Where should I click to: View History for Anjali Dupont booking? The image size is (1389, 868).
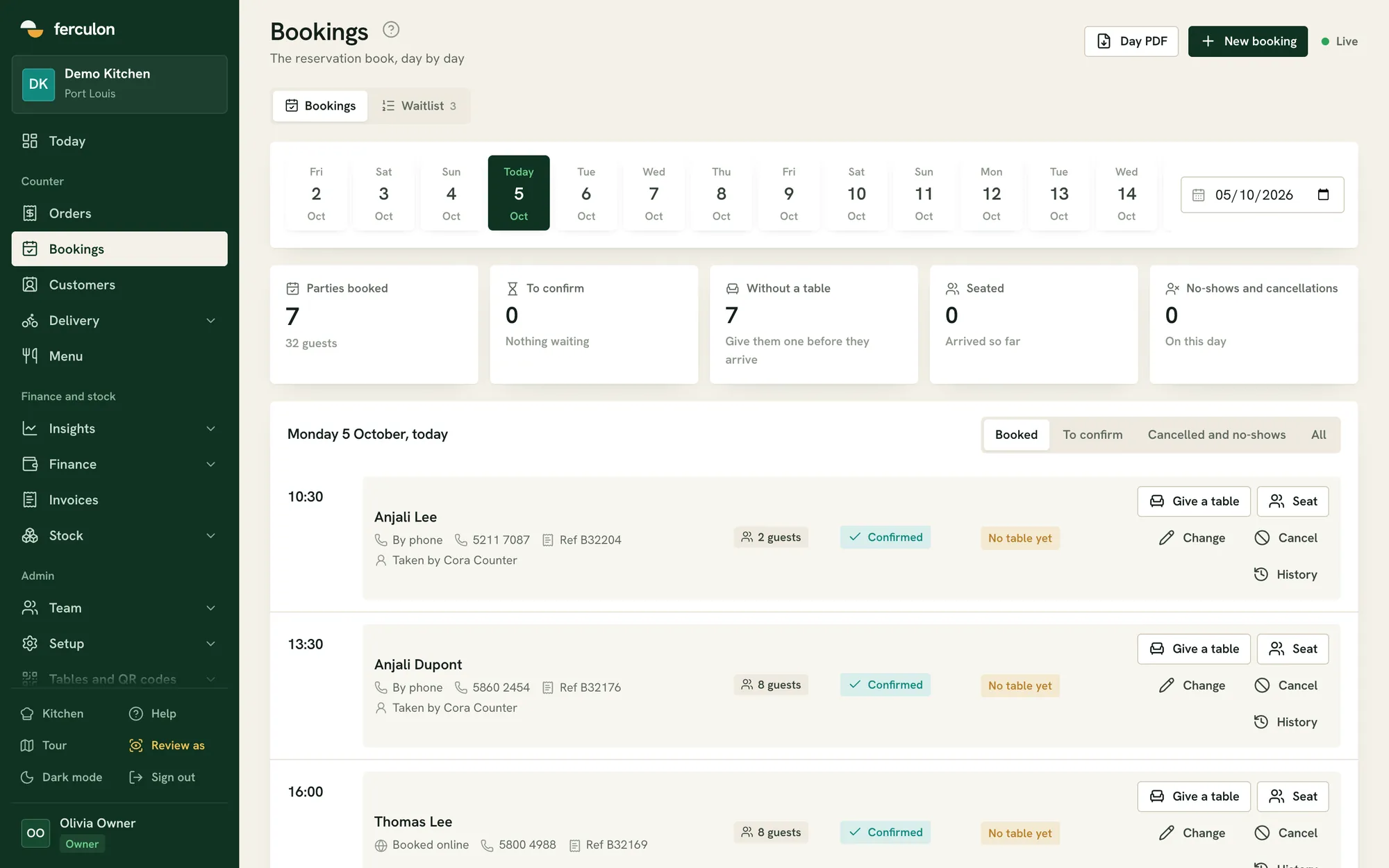point(1286,722)
